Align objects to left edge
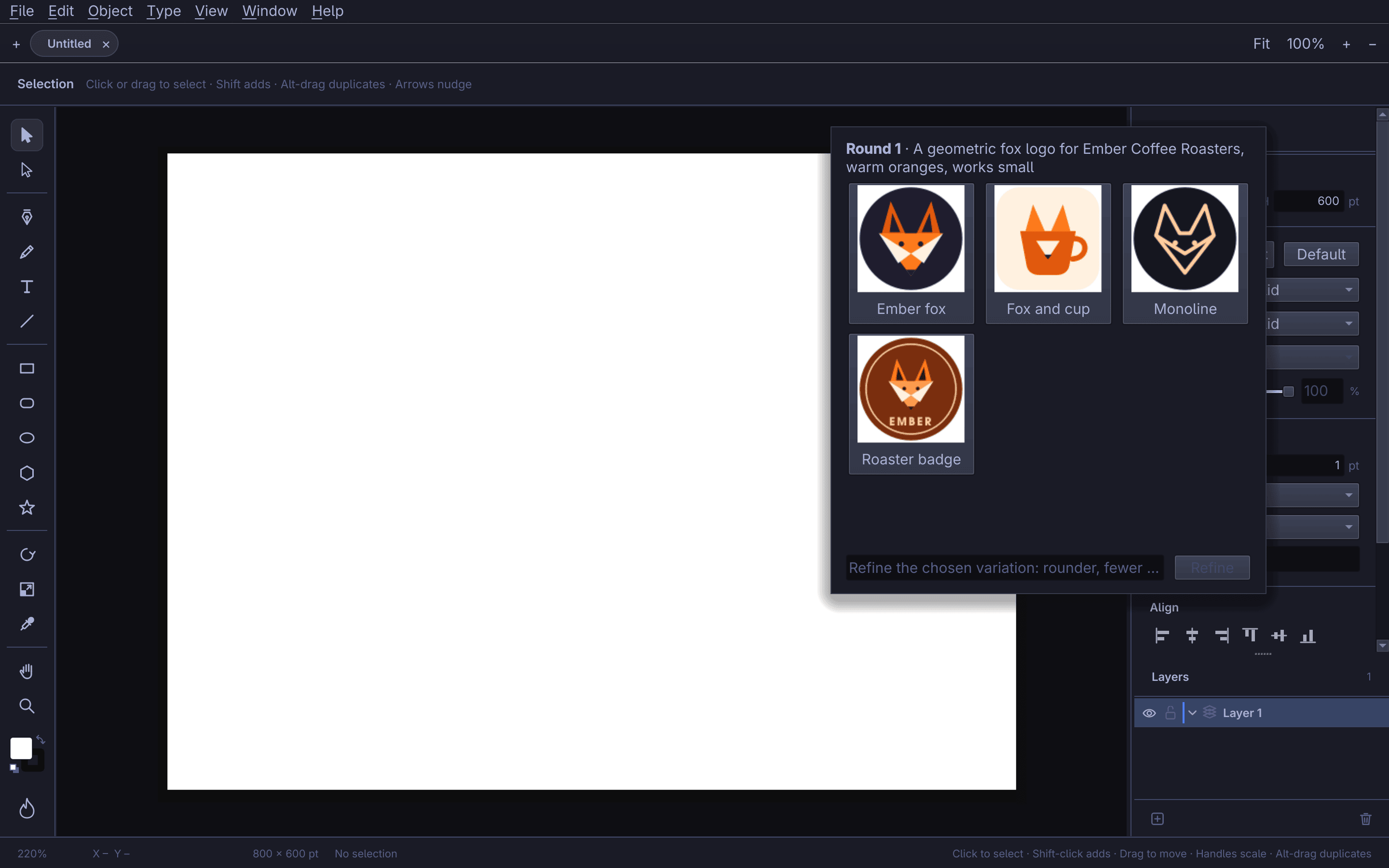The image size is (1389, 868). click(x=1162, y=636)
